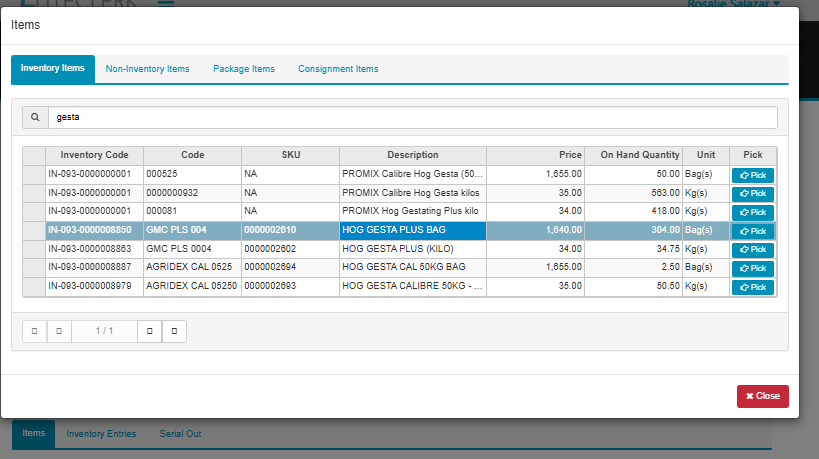Sort by Unit column header
Image resolution: width=819 pixels, height=459 pixels.
point(706,155)
